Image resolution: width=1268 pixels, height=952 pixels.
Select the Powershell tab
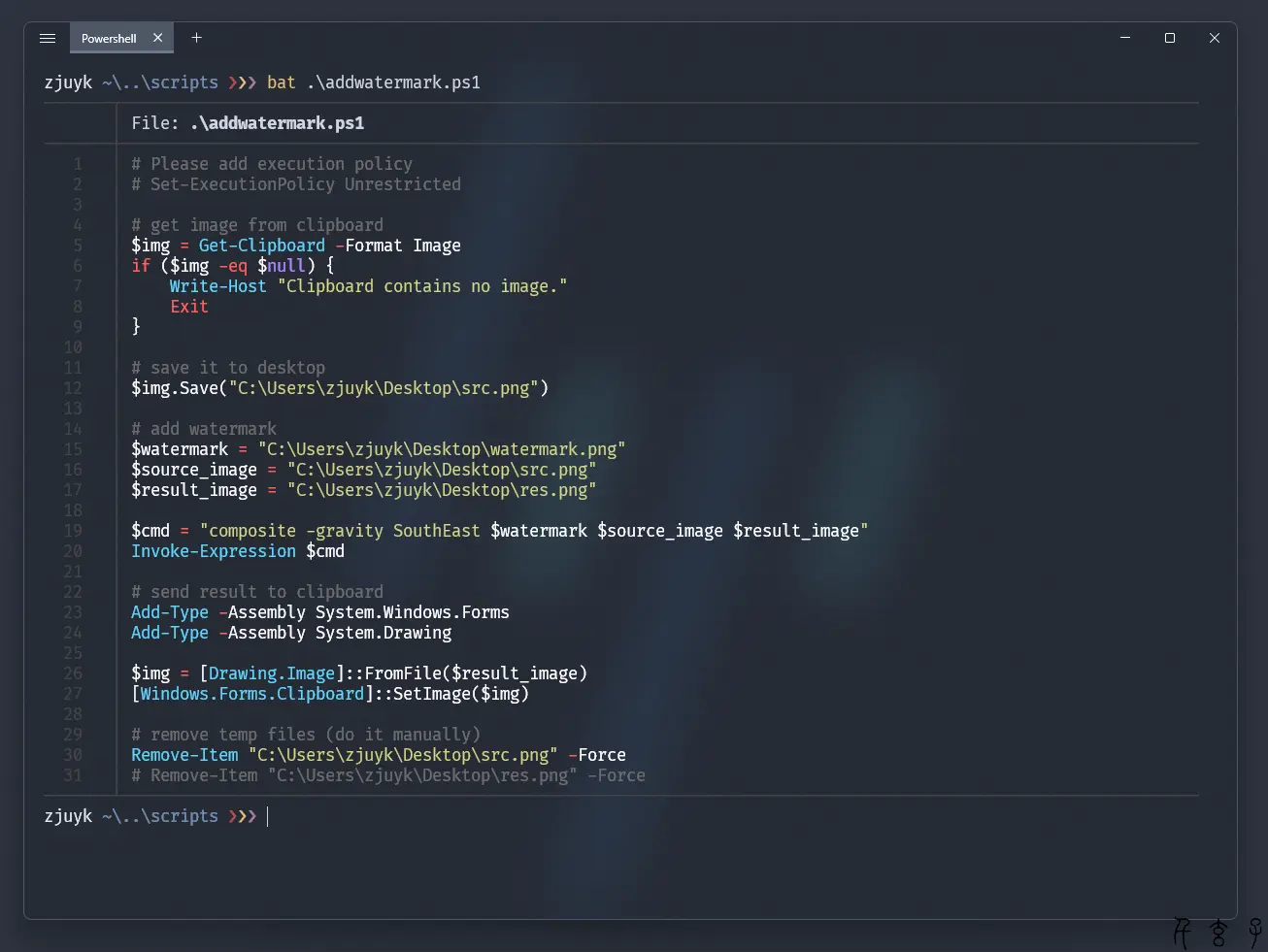(109, 39)
